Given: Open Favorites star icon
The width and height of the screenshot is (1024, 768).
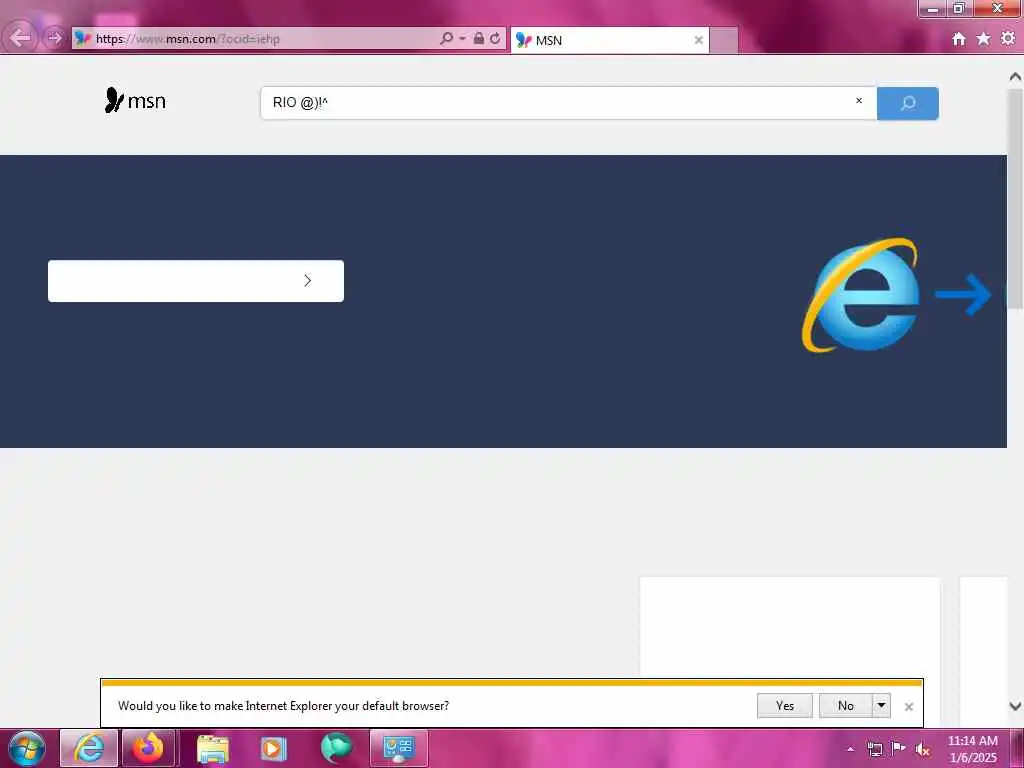Looking at the screenshot, I should (x=983, y=39).
